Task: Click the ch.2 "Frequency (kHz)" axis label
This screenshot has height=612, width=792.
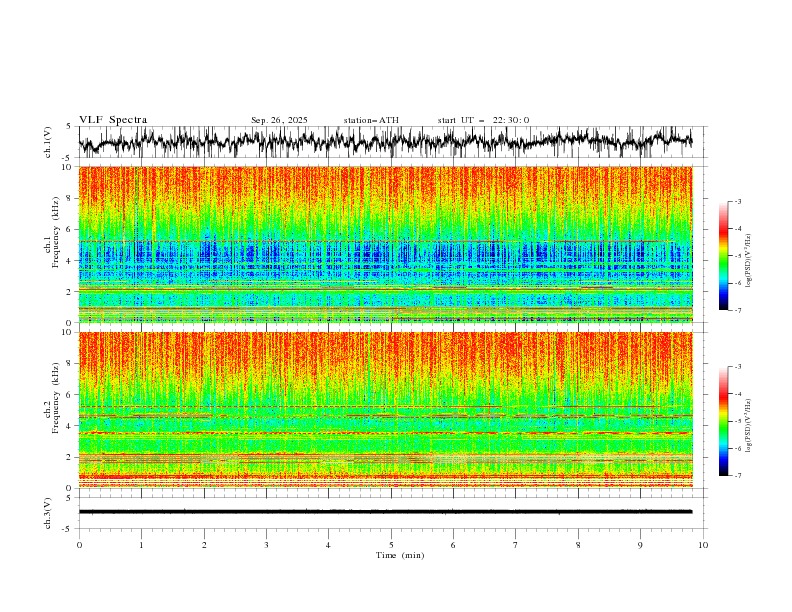Action: tap(56, 397)
